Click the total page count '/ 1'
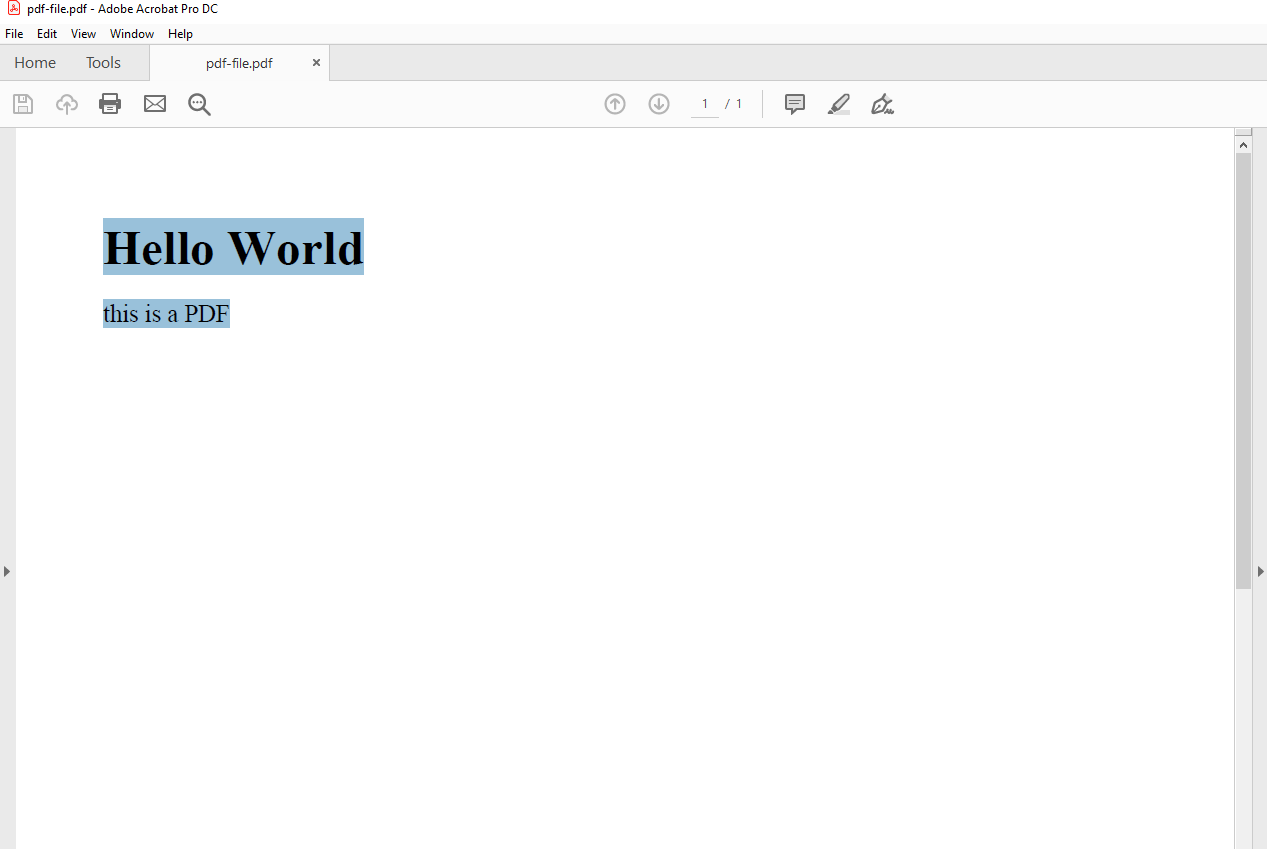 click(734, 104)
